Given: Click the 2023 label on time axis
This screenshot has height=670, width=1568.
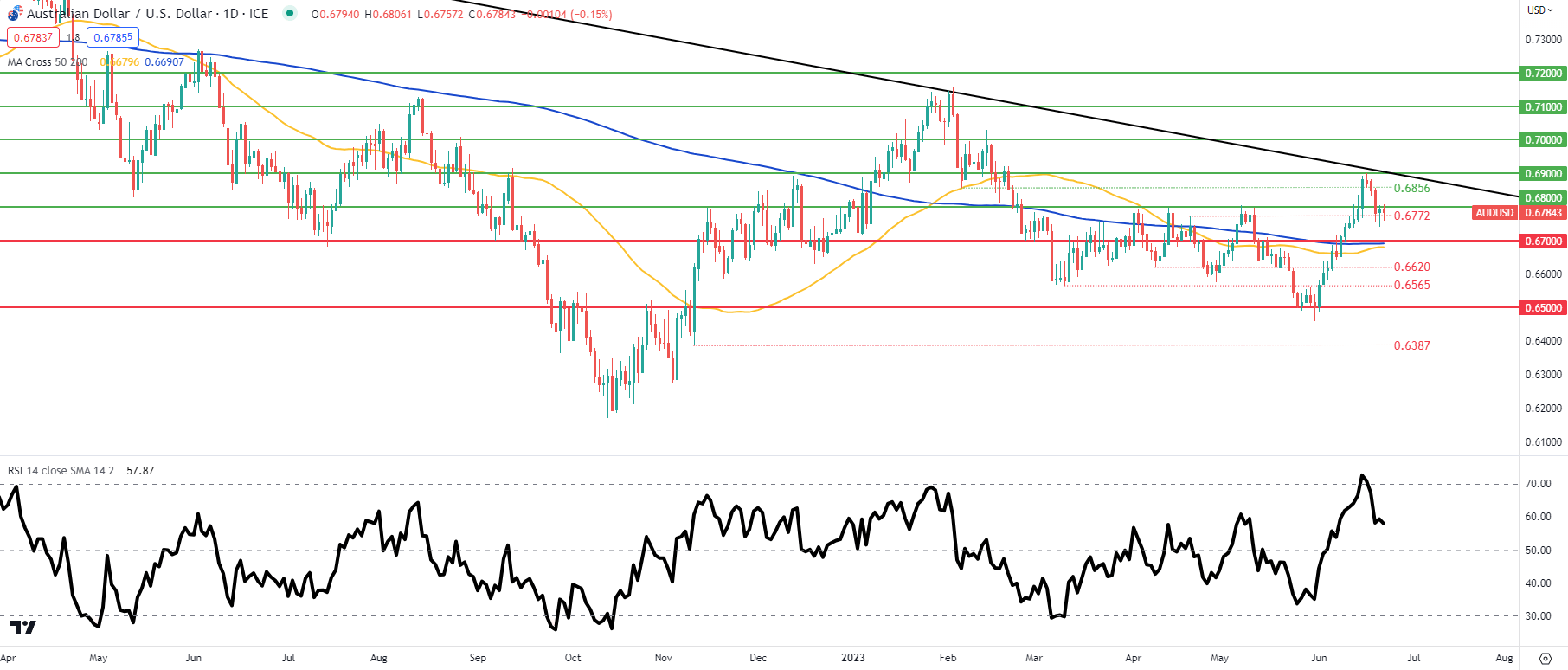Looking at the screenshot, I should coord(853,658).
